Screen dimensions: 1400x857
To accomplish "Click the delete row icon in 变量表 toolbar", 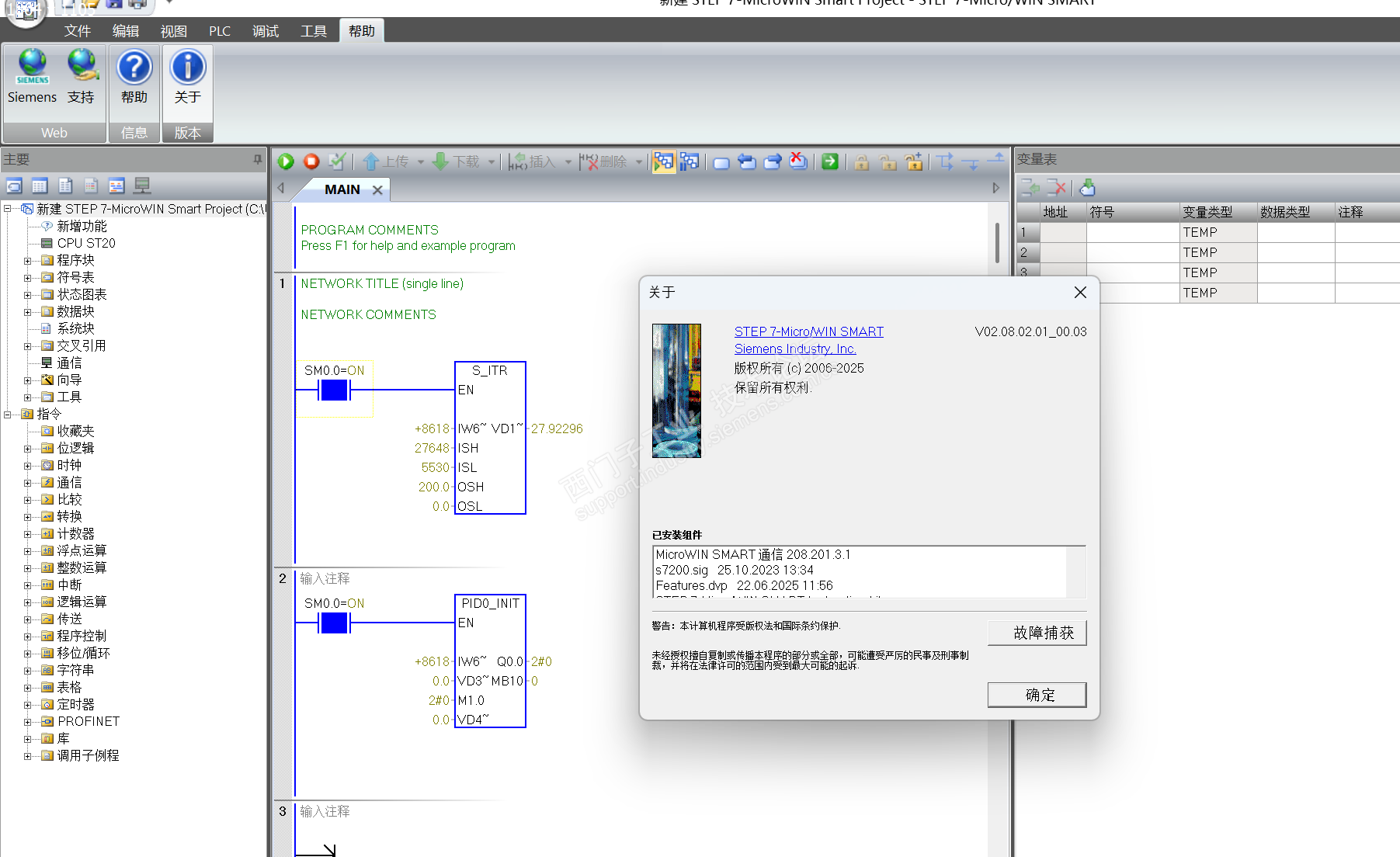I will pos(1056,187).
